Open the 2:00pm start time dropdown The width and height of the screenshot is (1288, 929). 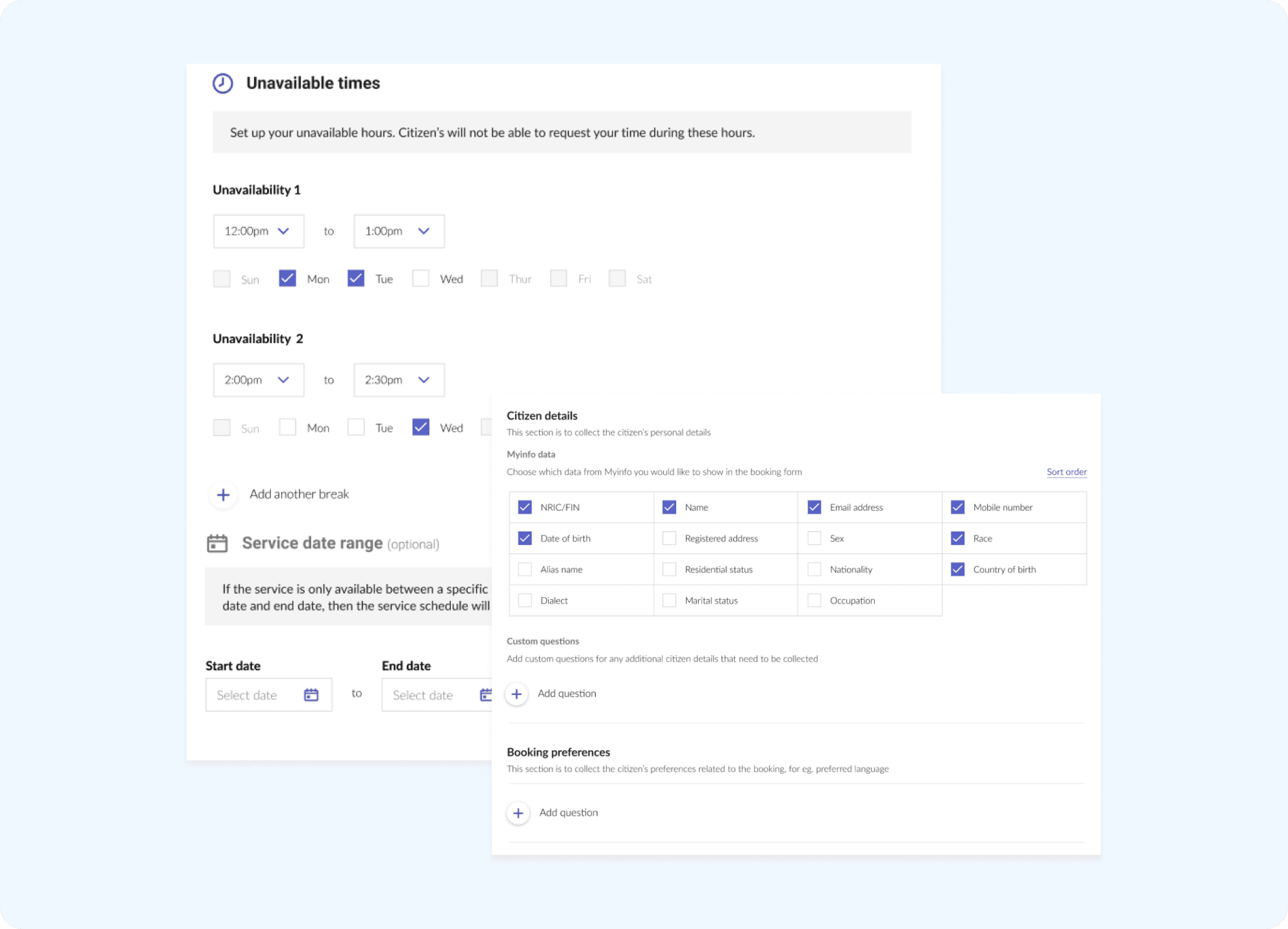(x=259, y=380)
